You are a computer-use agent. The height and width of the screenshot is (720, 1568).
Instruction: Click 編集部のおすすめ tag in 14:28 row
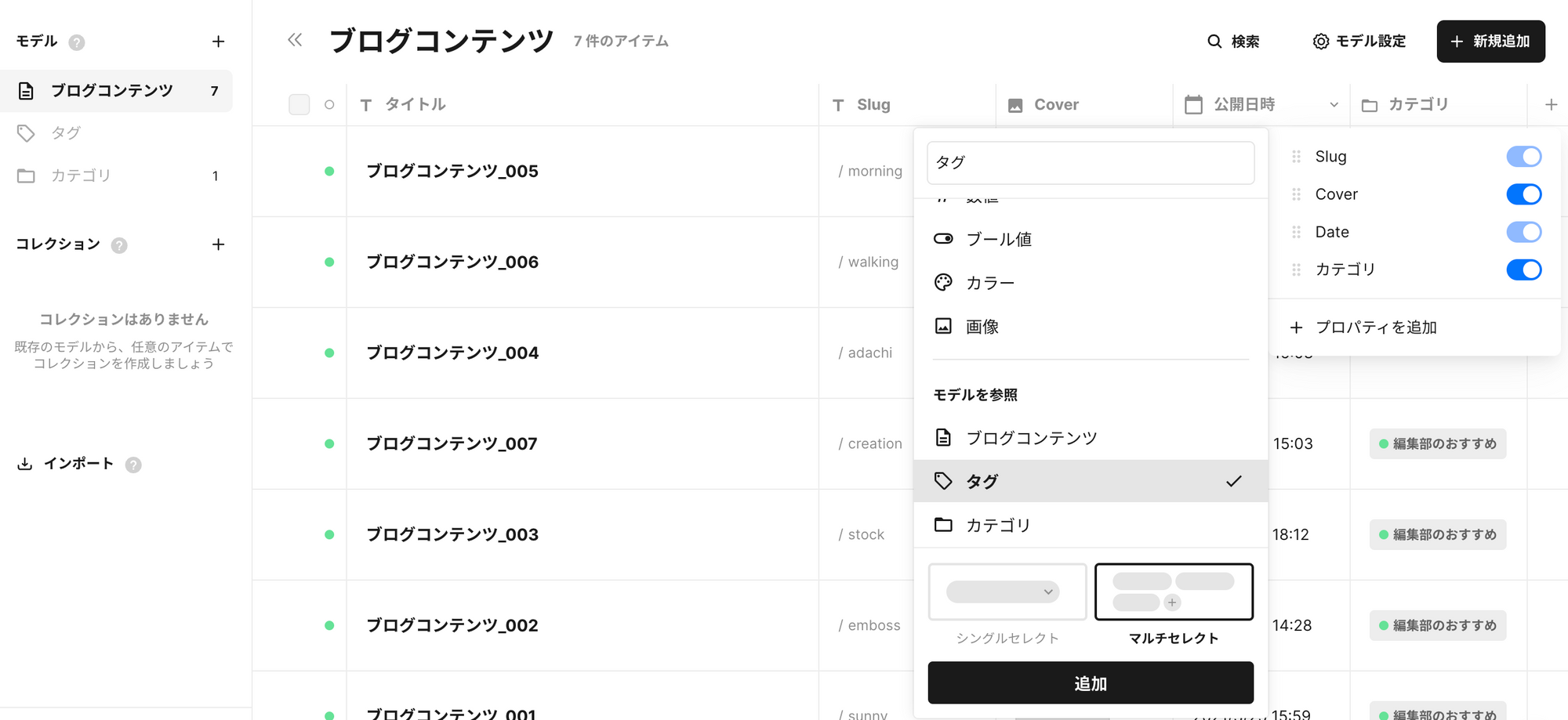click(1438, 625)
